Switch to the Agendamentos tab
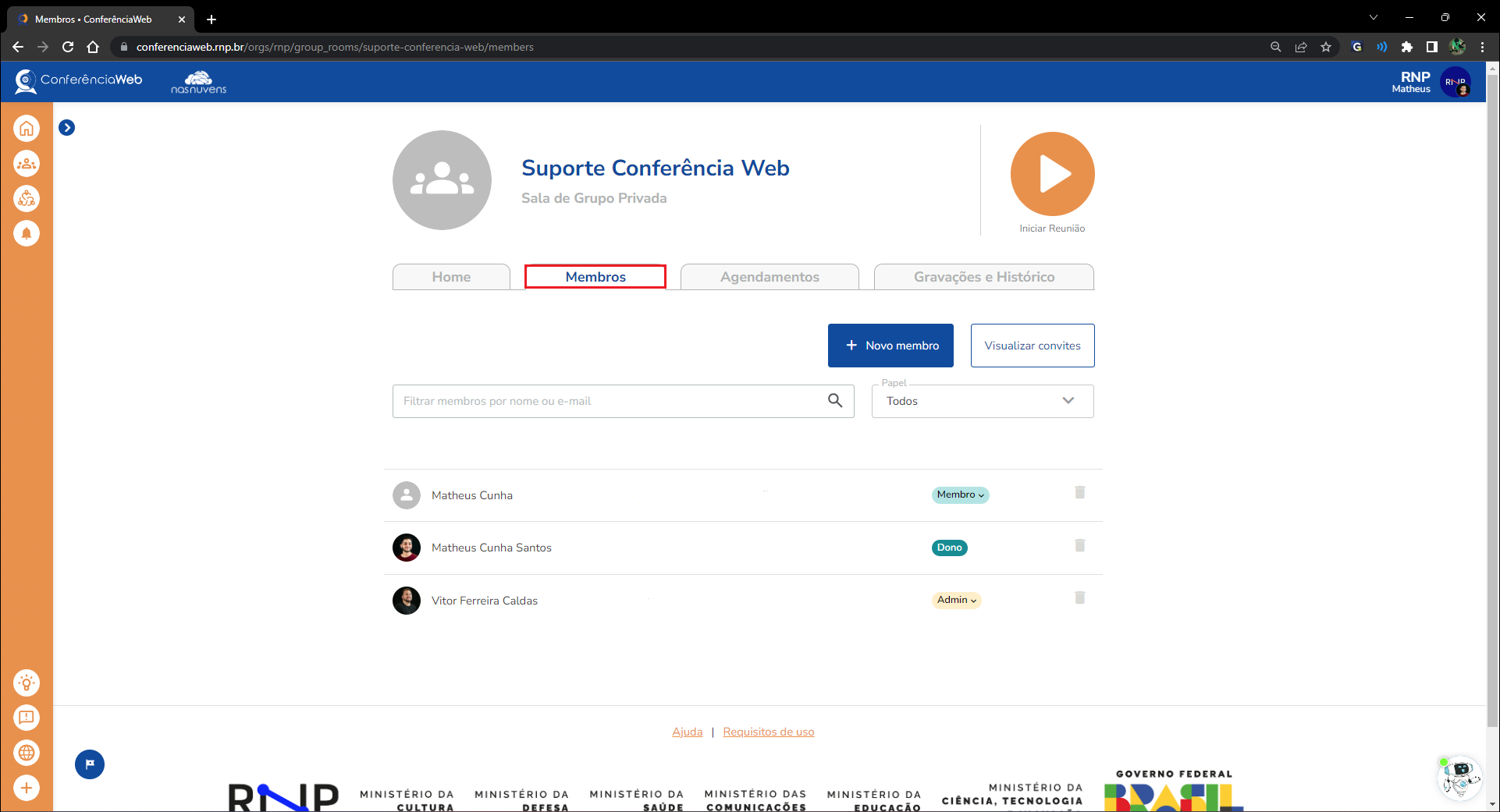This screenshot has height=812, width=1500. click(770, 277)
